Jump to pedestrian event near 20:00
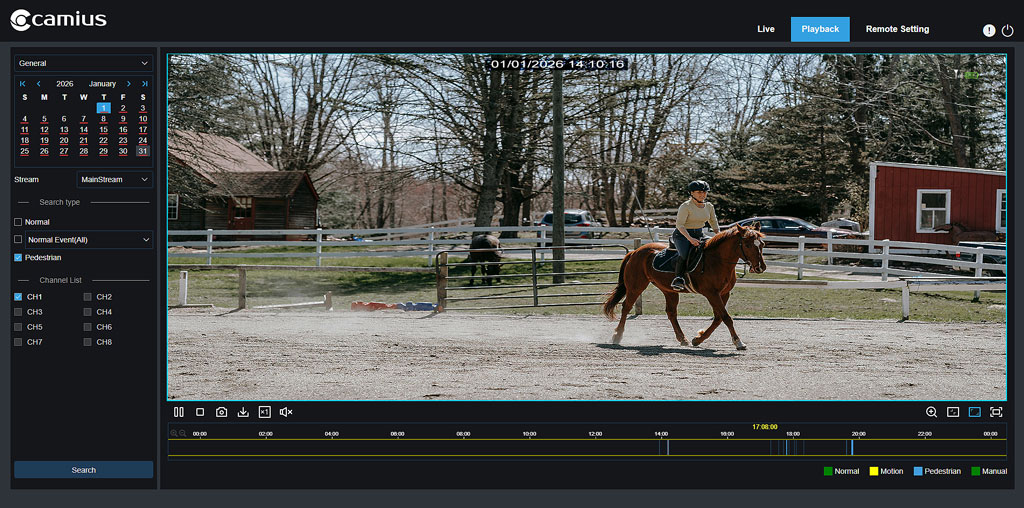The image size is (1024, 508). pos(852,447)
